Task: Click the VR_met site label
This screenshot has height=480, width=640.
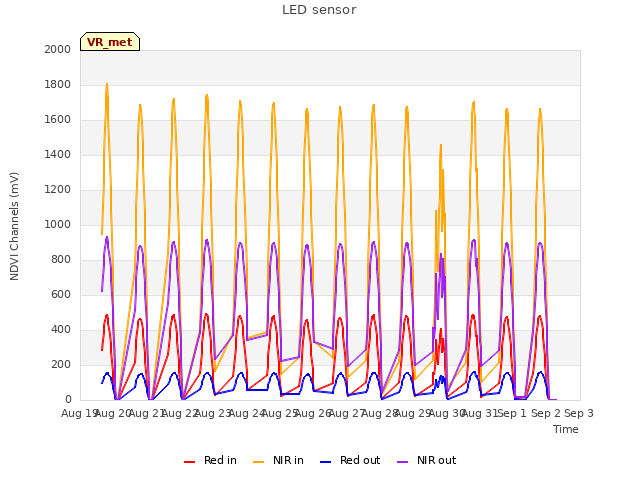Action: (x=110, y=42)
